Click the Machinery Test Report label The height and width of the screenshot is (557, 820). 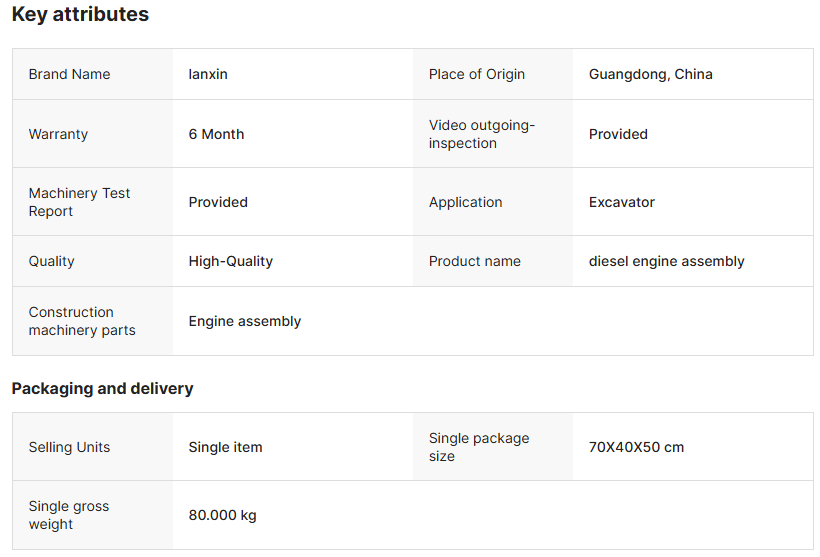(79, 202)
